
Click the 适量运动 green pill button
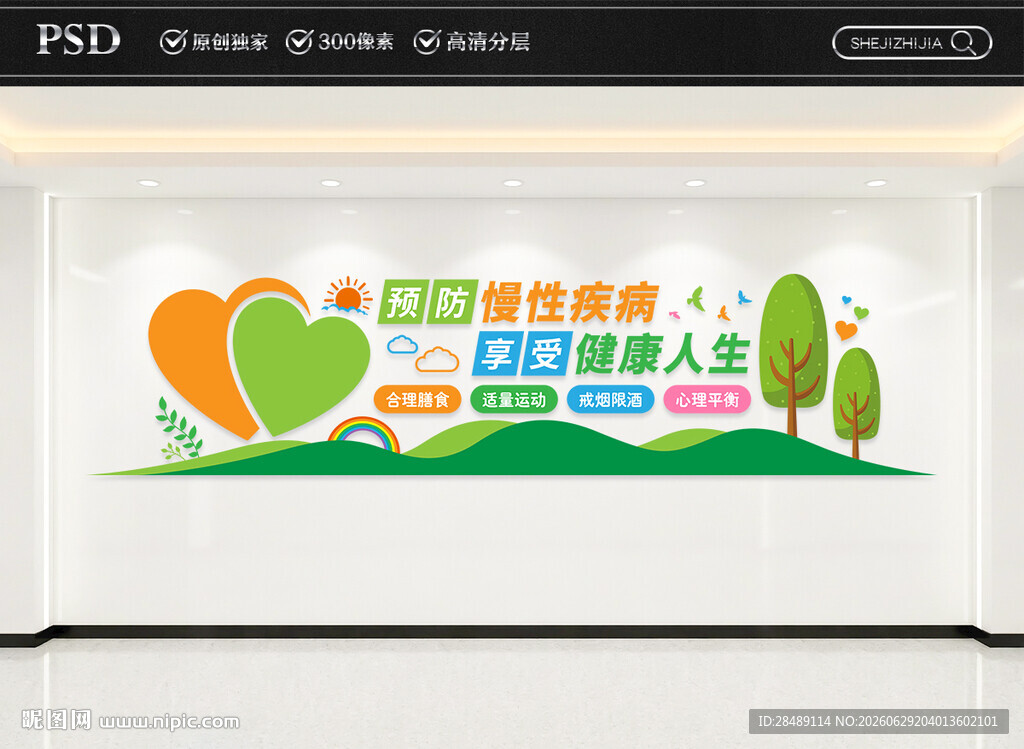(x=514, y=400)
